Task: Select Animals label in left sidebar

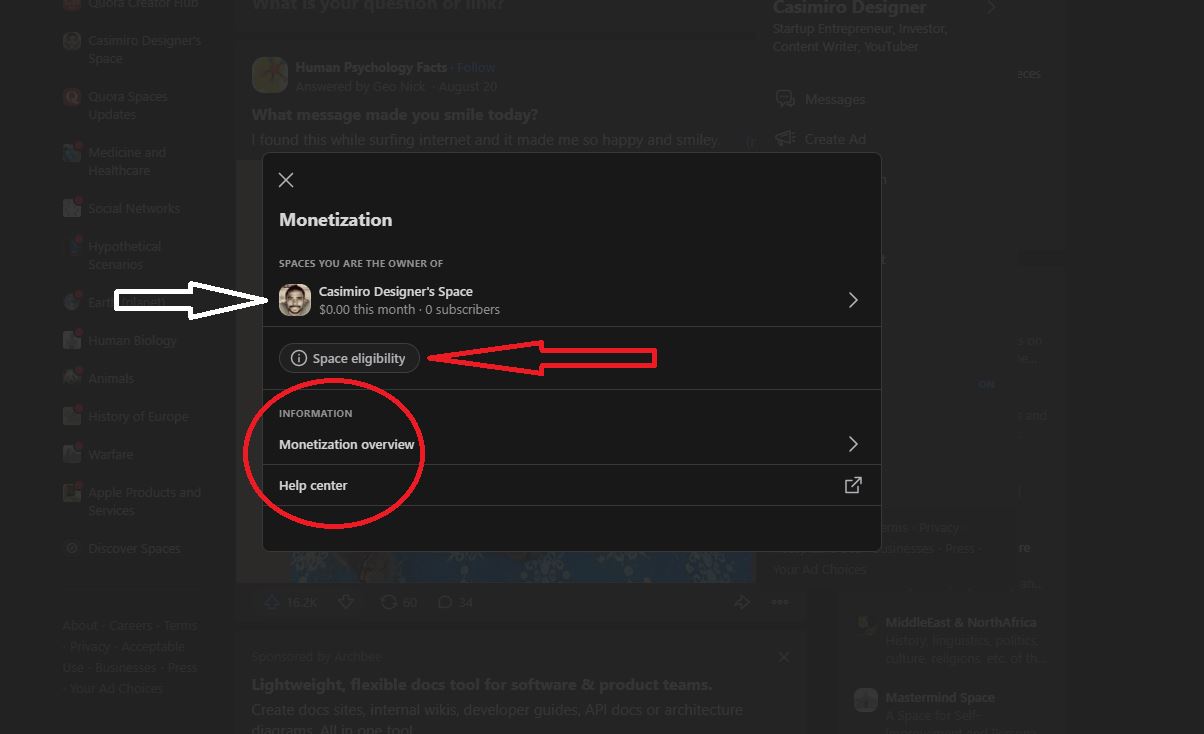Action: coord(111,378)
